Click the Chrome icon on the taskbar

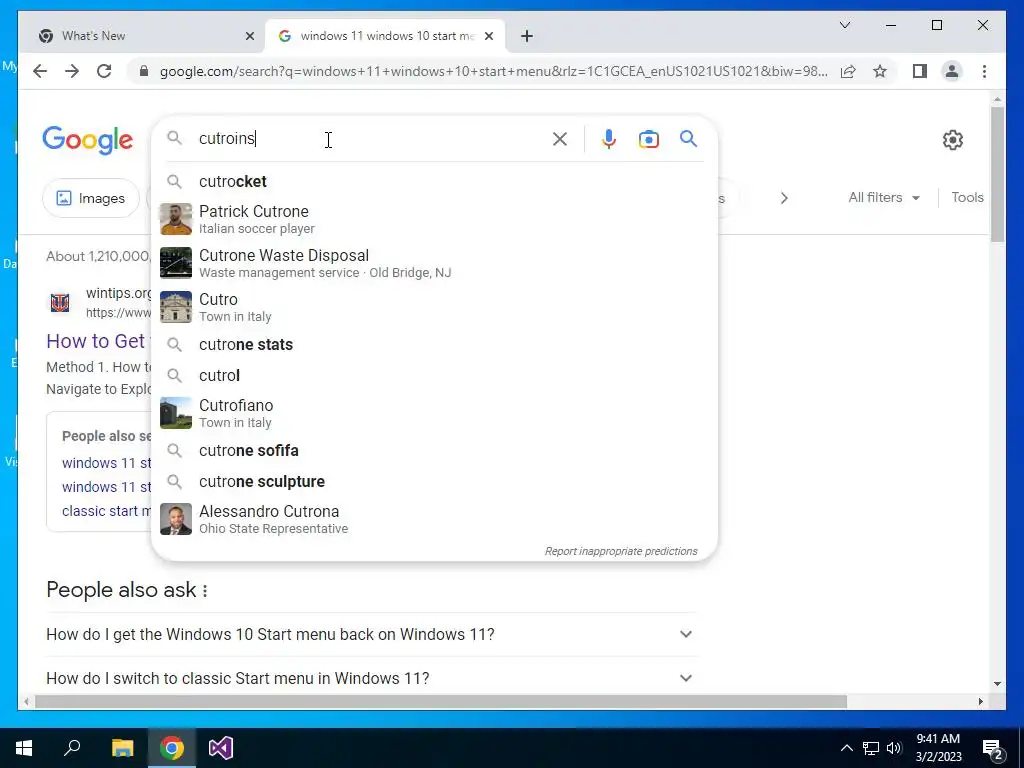[x=172, y=748]
